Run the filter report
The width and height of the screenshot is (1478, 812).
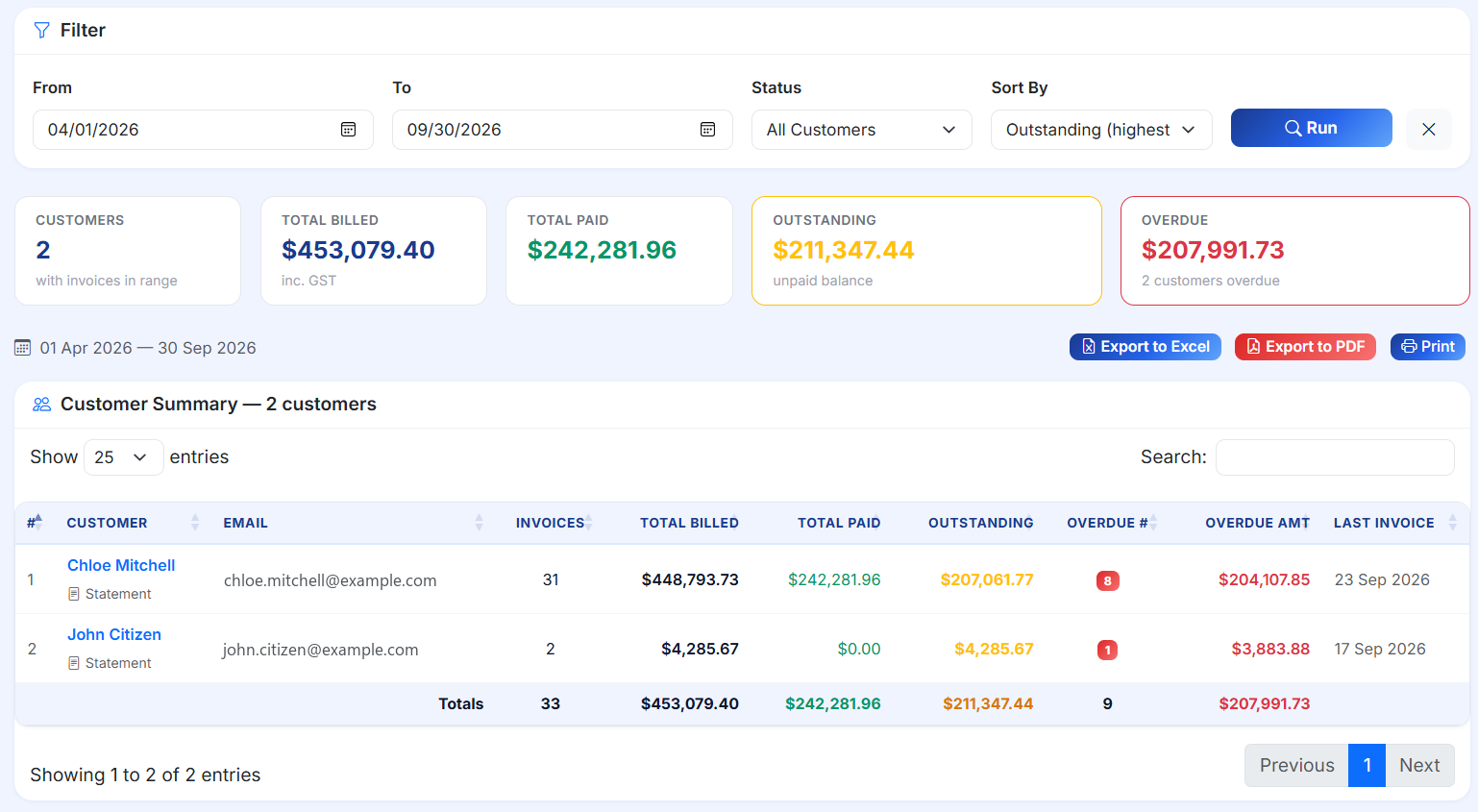click(1312, 128)
